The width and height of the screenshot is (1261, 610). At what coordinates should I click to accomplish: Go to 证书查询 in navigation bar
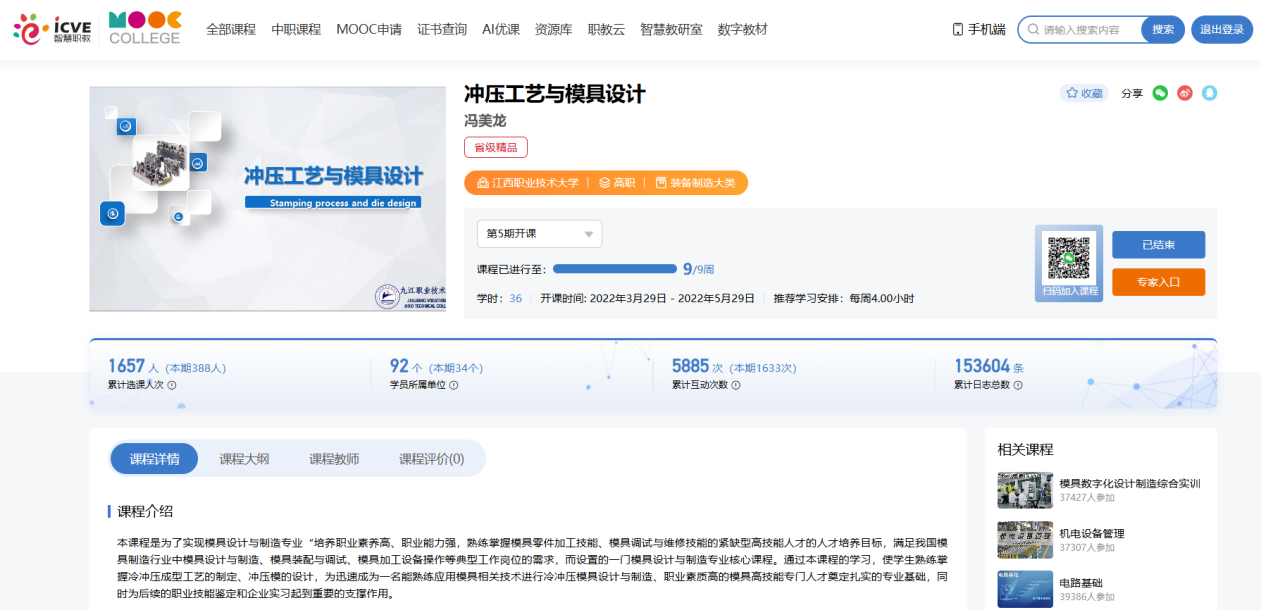pos(442,30)
